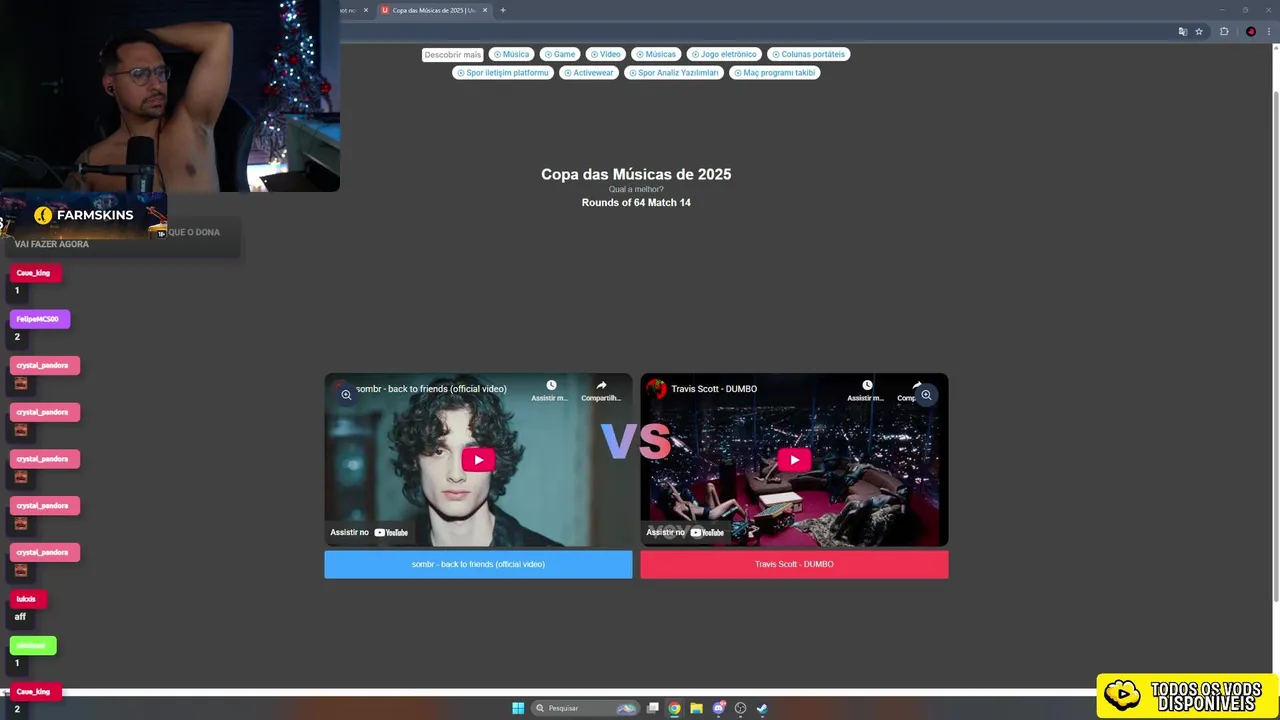The width and height of the screenshot is (1280, 720).
Task: Close the first partially visible browser tab
Action: [365, 10]
